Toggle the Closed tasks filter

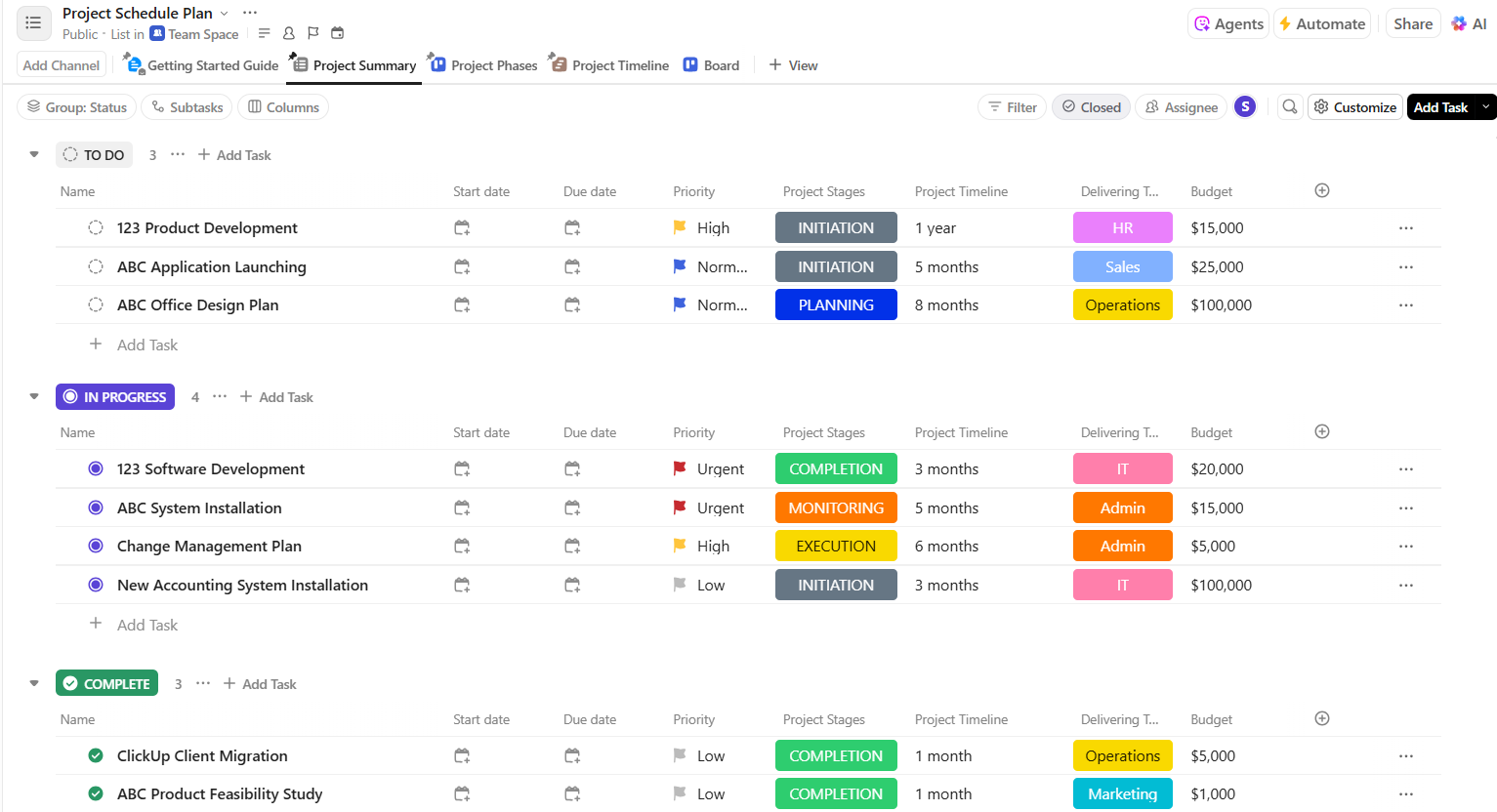tap(1091, 107)
